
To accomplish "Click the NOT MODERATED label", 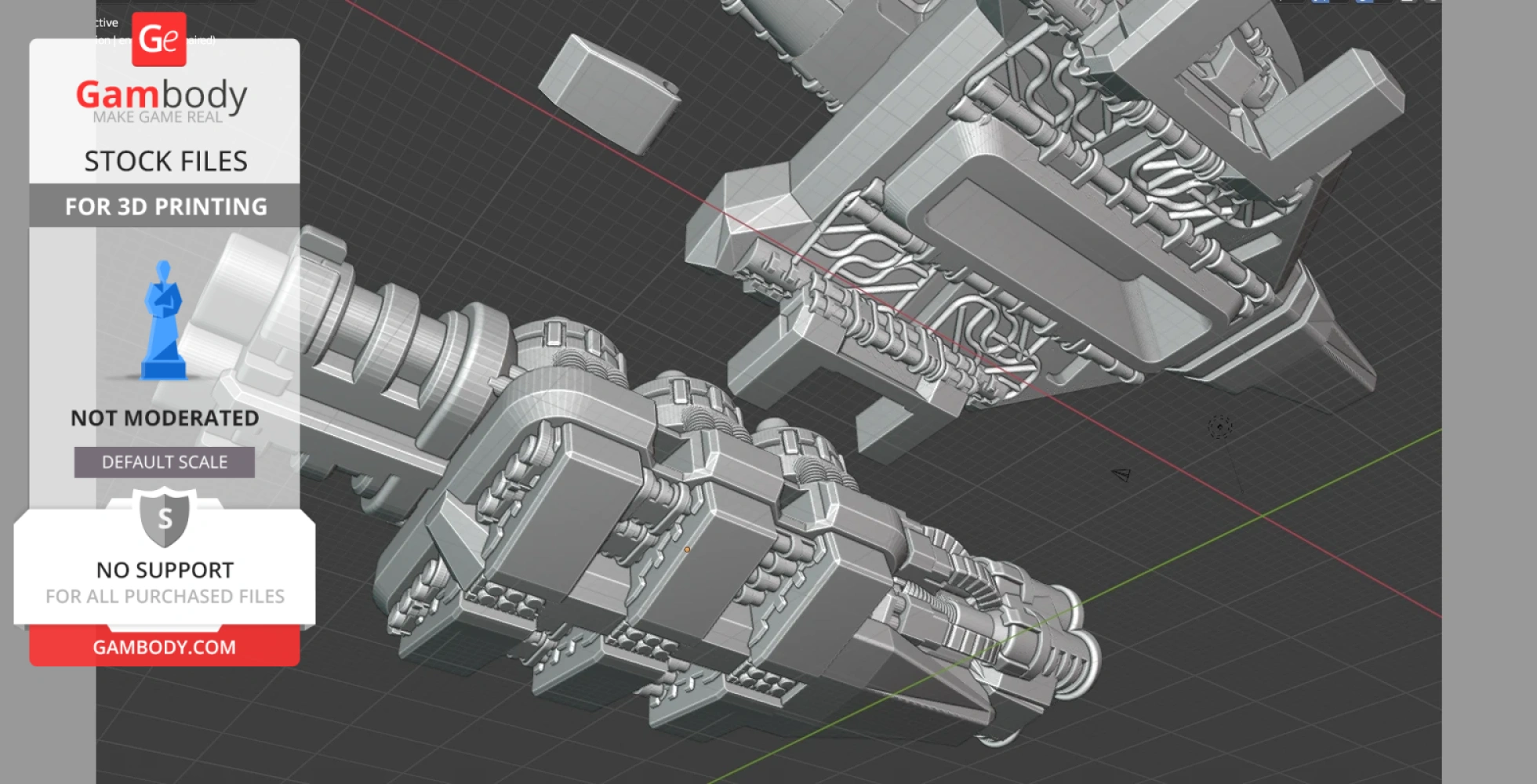I will [x=163, y=418].
